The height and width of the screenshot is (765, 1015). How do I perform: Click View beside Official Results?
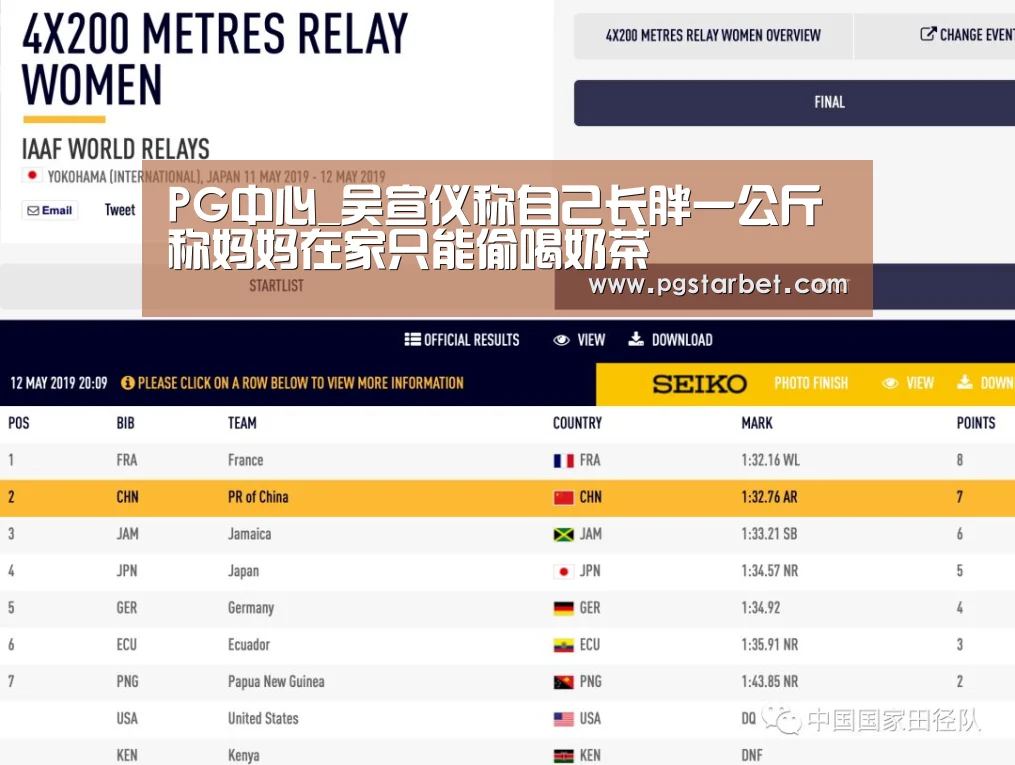(x=591, y=340)
